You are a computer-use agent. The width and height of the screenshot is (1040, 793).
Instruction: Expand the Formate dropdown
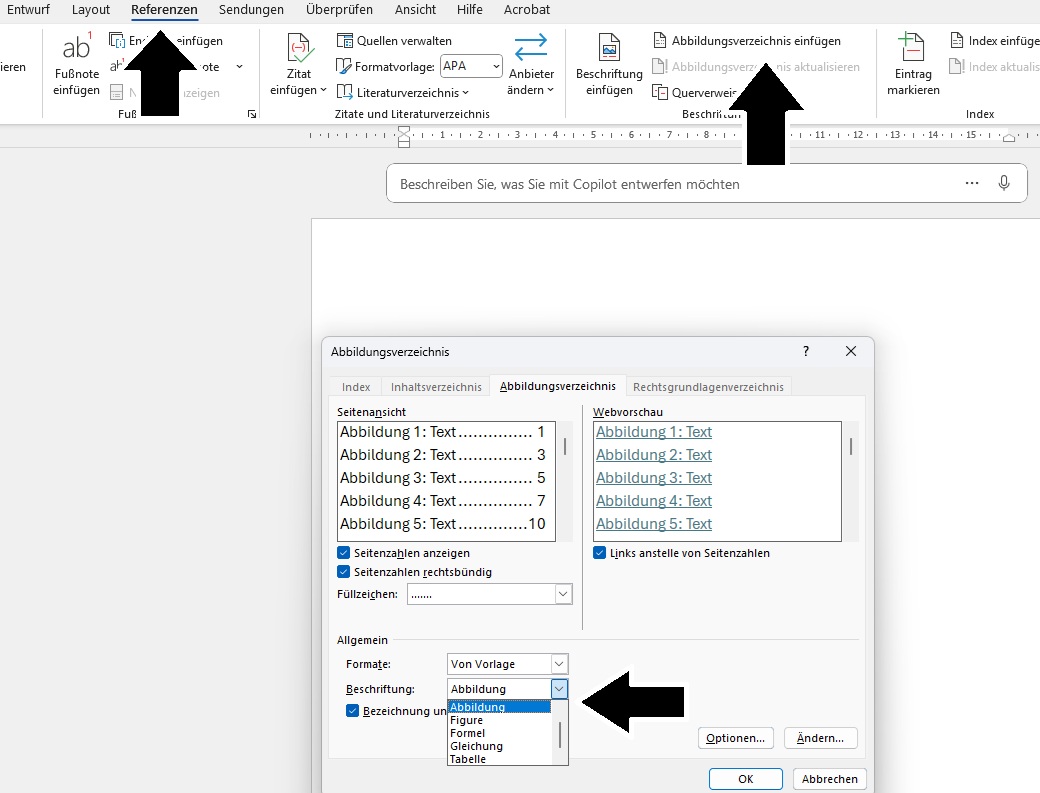pos(559,664)
